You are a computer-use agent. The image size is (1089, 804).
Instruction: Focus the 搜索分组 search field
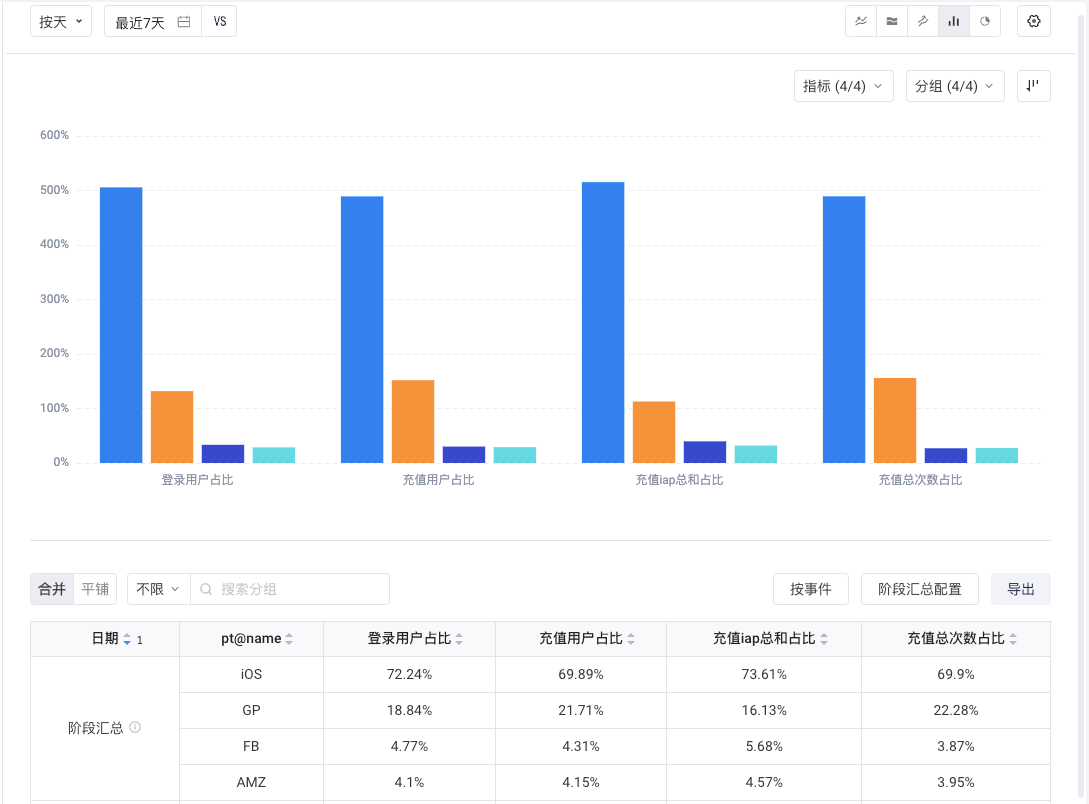pos(300,589)
